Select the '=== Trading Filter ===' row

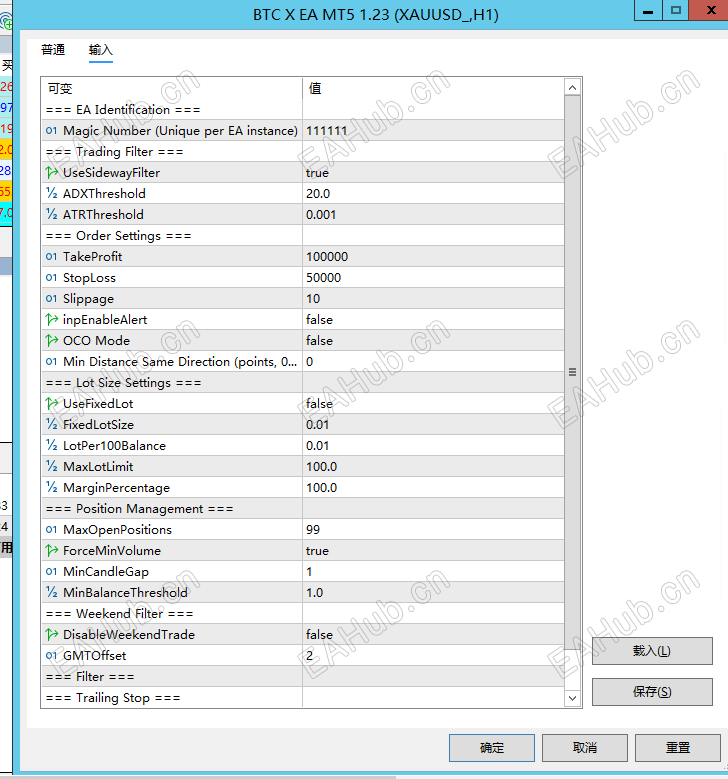coord(303,152)
